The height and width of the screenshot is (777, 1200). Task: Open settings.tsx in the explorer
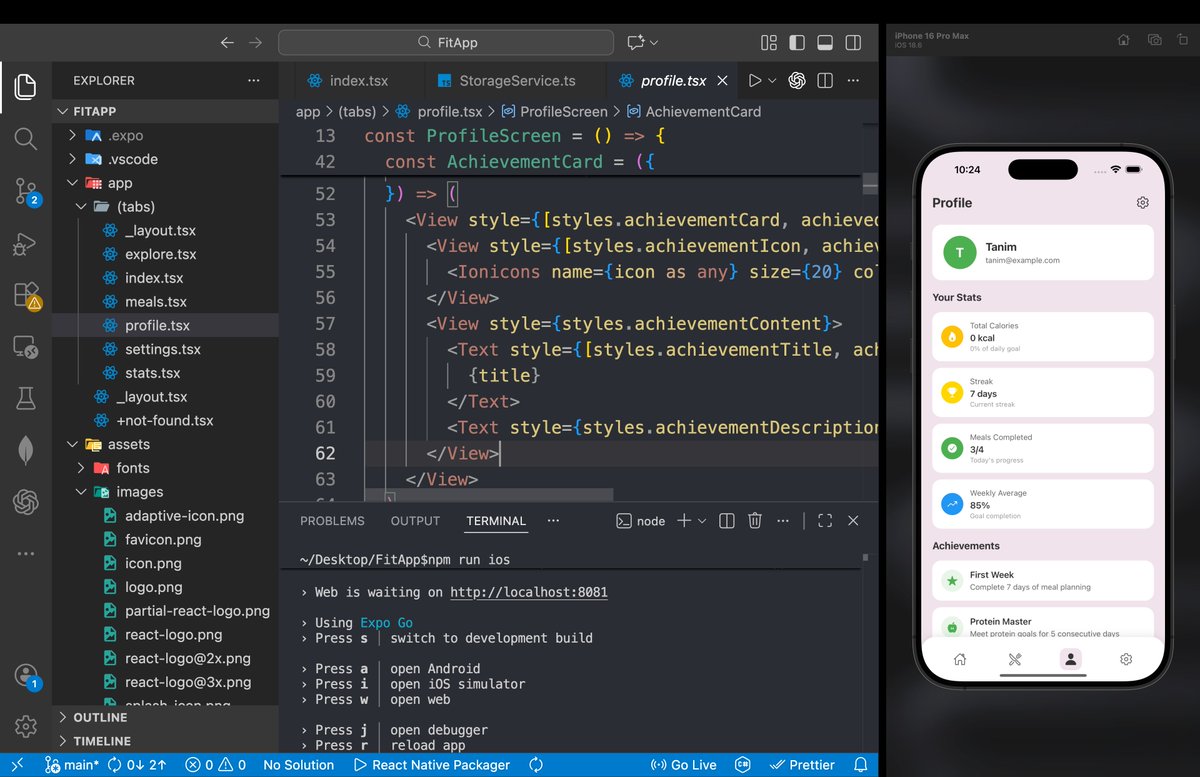point(166,349)
